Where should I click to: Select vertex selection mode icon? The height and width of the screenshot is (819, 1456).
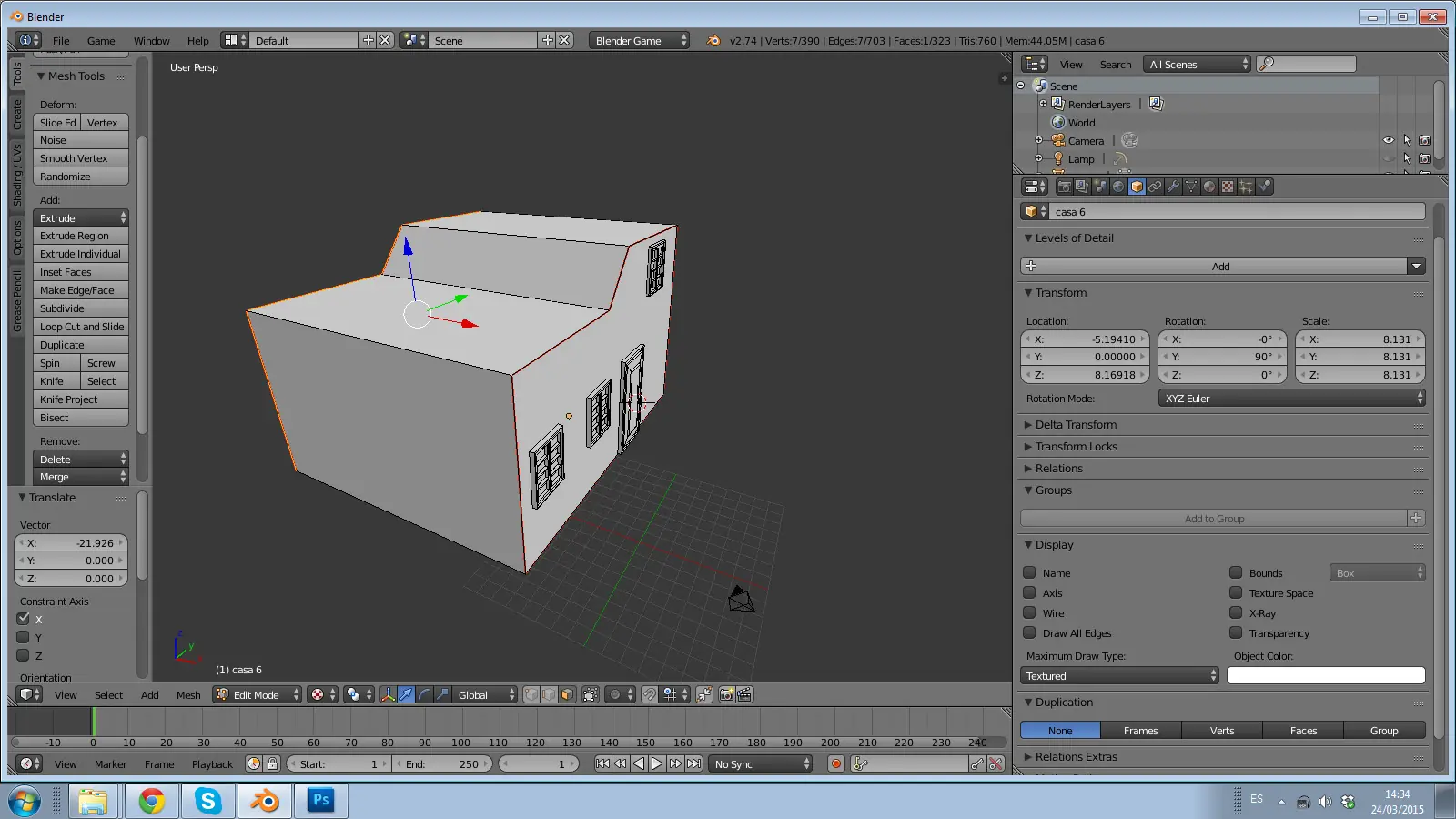coord(531,694)
